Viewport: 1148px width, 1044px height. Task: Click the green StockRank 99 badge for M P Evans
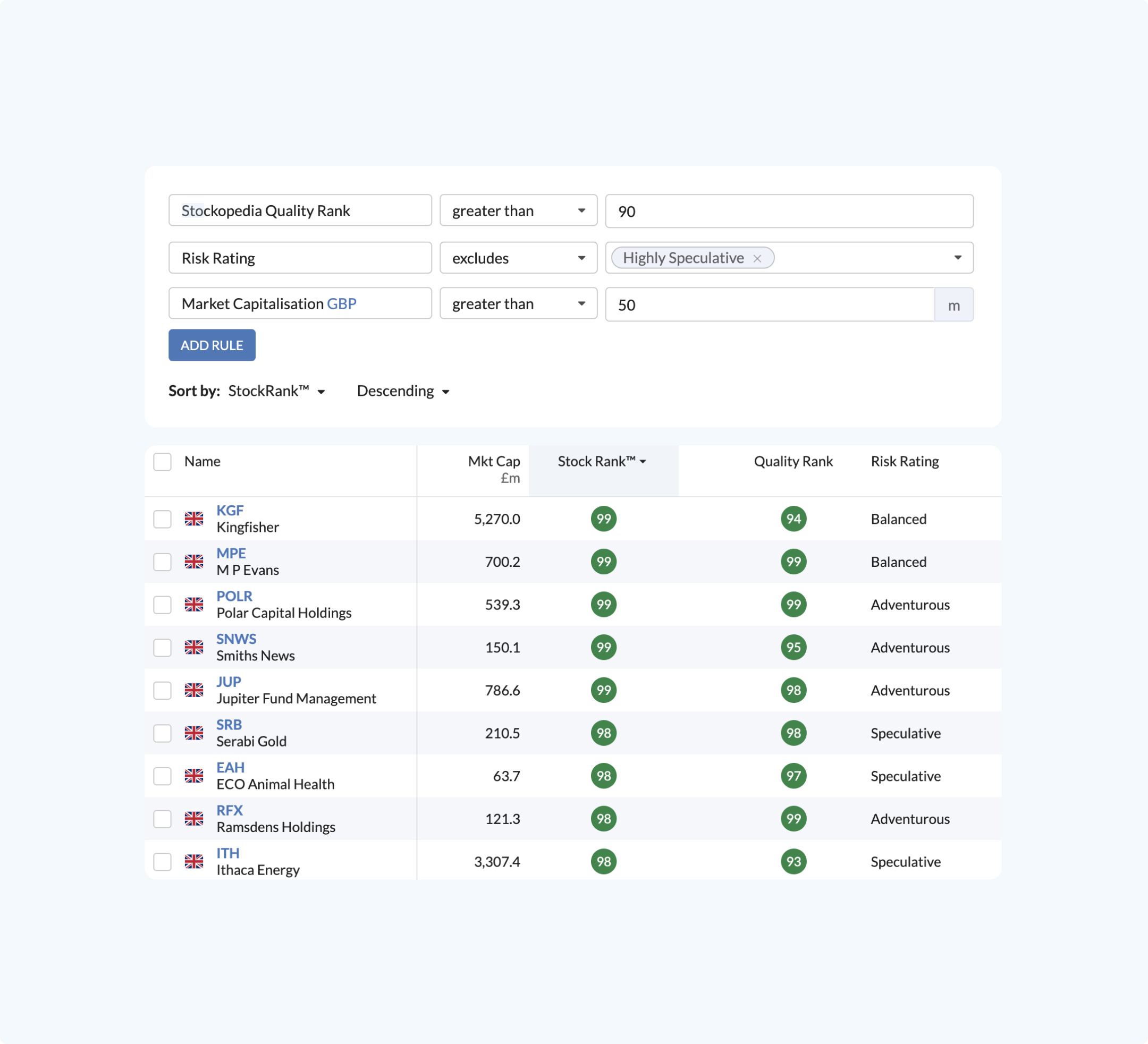604,562
